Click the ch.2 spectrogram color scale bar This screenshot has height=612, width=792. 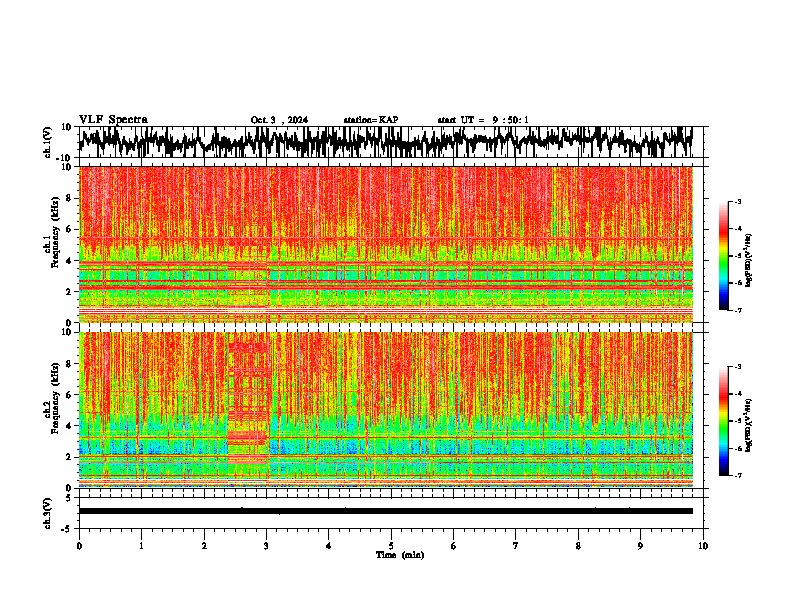point(723,421)
